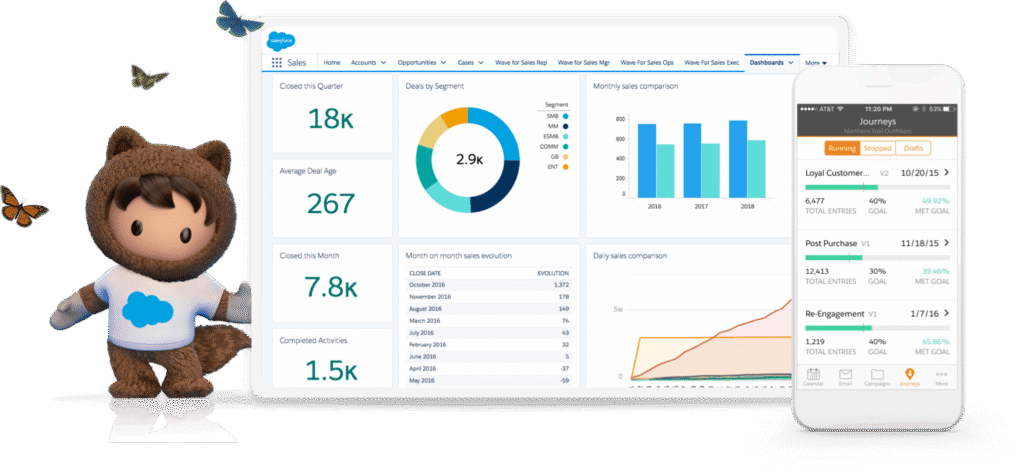This screenshot has width=1024, height=474.
Task: Click the donut chart center 2.9K
Action: pos(468,160)
